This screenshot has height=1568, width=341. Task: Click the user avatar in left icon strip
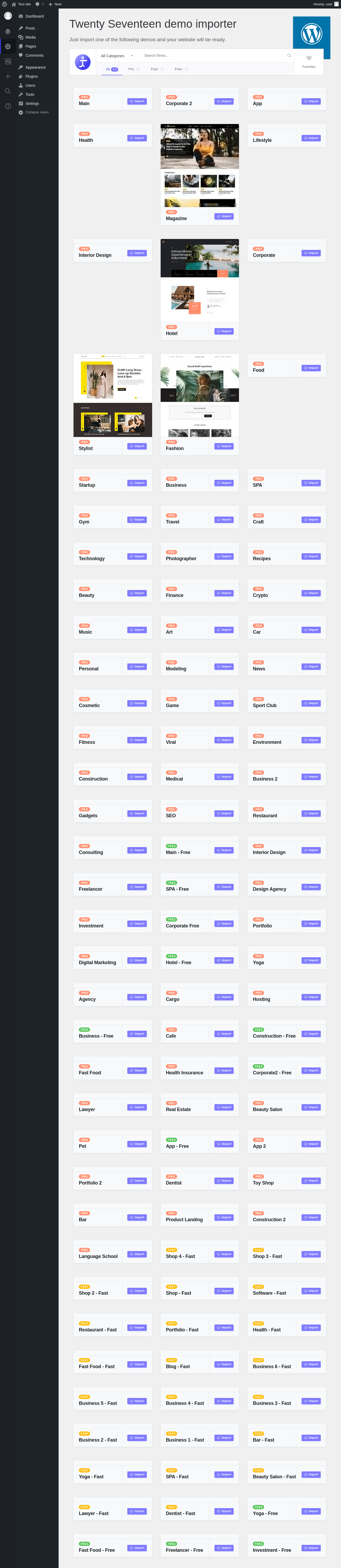tap(8, 16)
